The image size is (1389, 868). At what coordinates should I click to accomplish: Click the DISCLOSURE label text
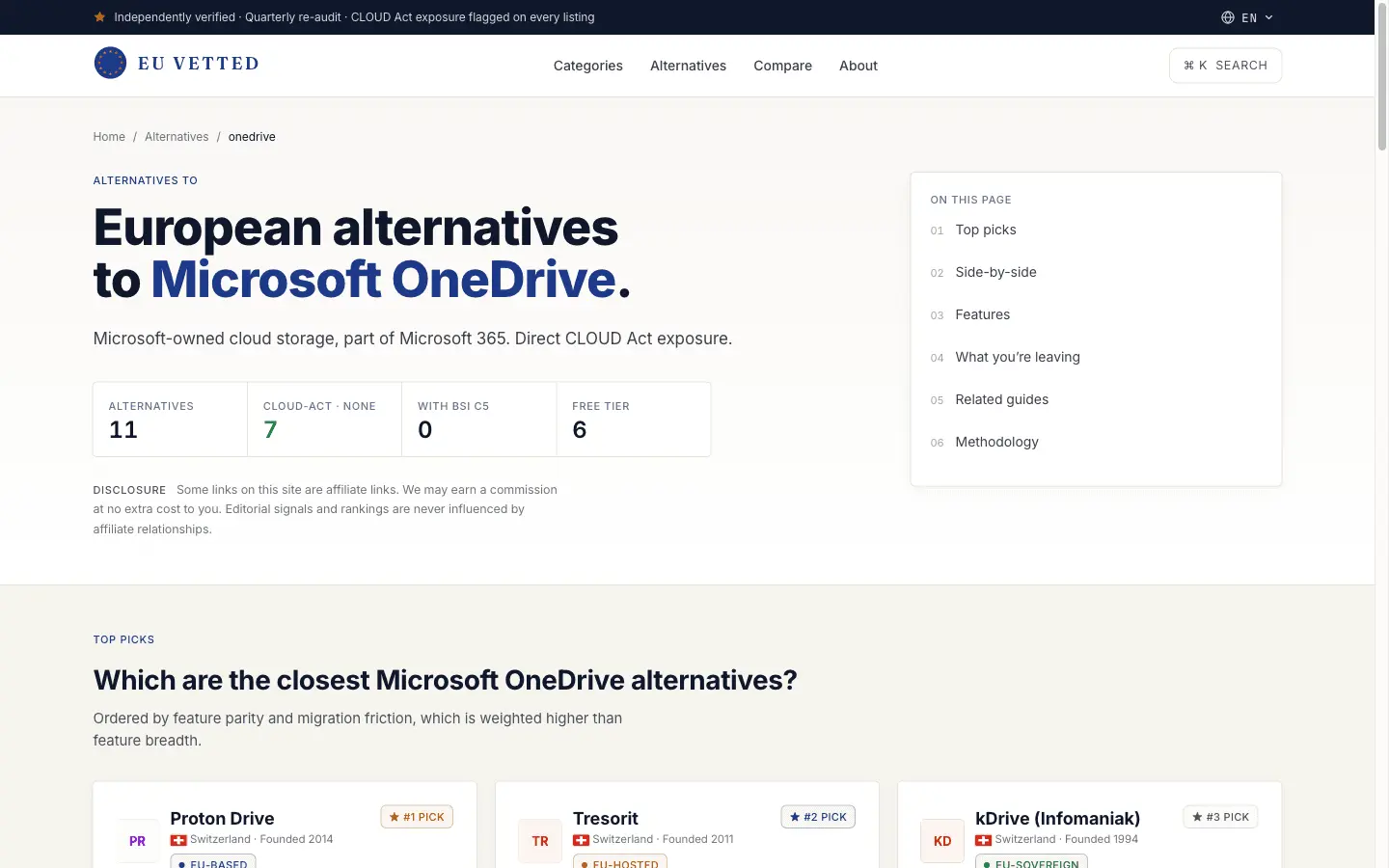click(x=129, y=490)
